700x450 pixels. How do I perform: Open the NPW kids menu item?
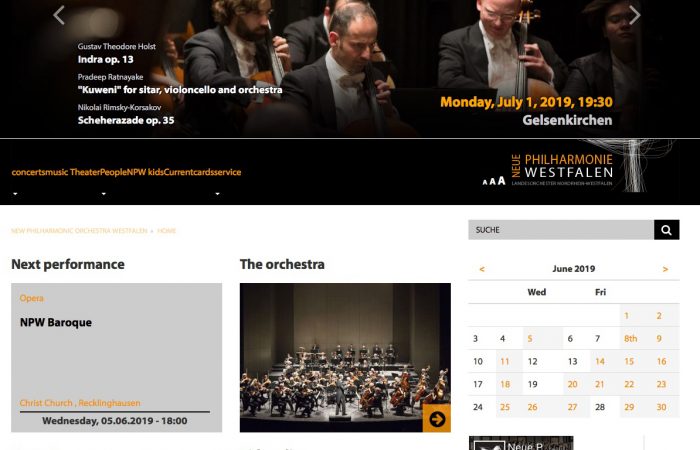146,172
